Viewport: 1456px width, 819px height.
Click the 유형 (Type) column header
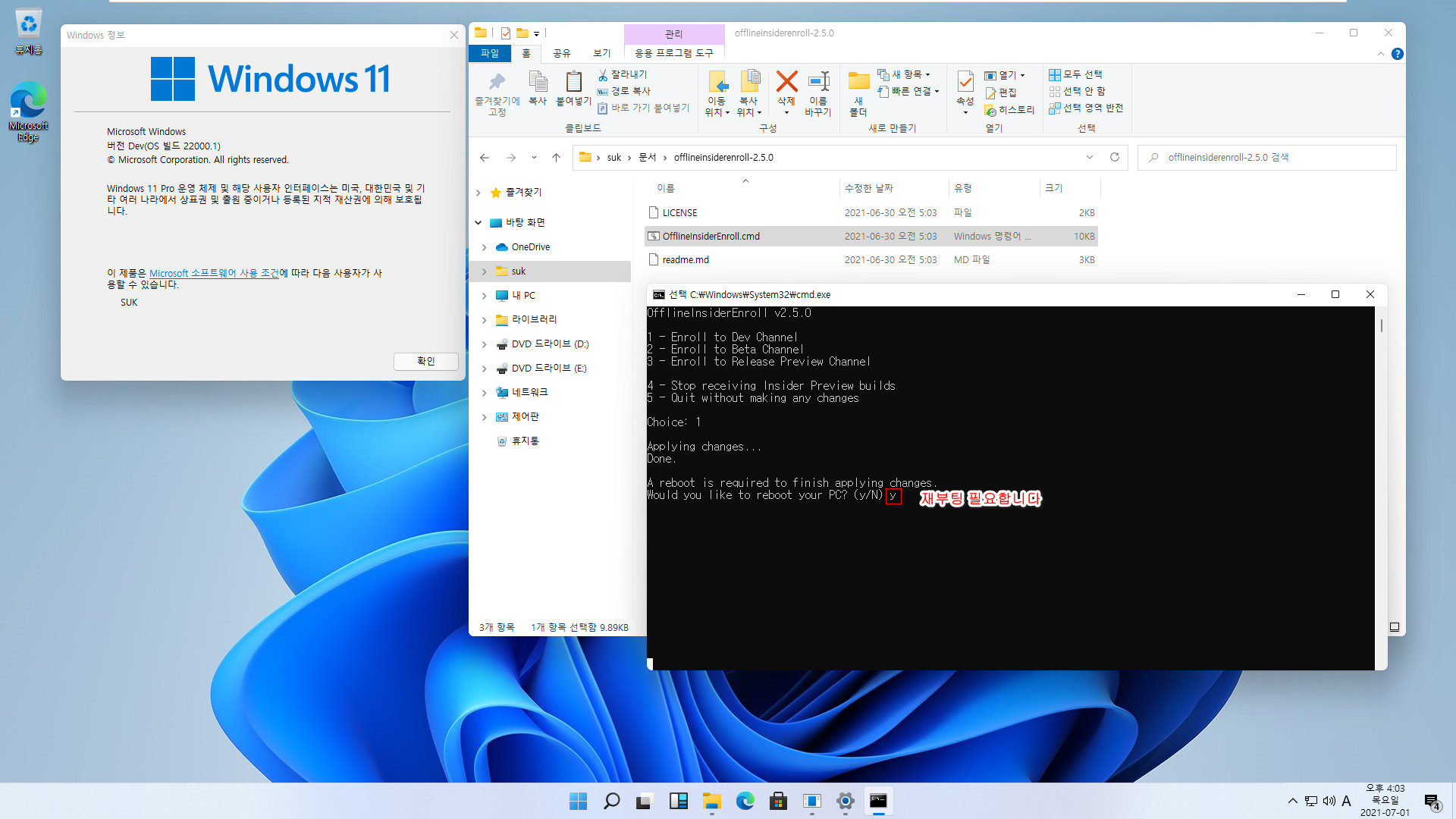[x=963, y=188]
